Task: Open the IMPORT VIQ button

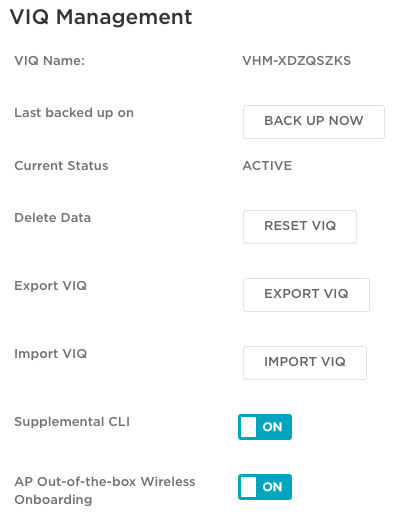Action: click(x=305, y=363)
